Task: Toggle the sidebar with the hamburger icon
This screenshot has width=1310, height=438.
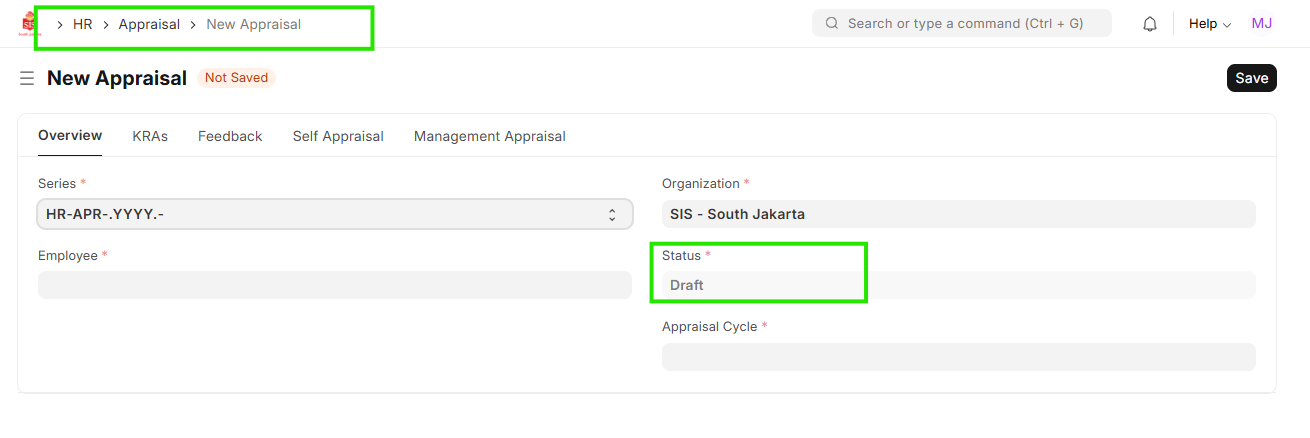Action: [x=27, y=78]
